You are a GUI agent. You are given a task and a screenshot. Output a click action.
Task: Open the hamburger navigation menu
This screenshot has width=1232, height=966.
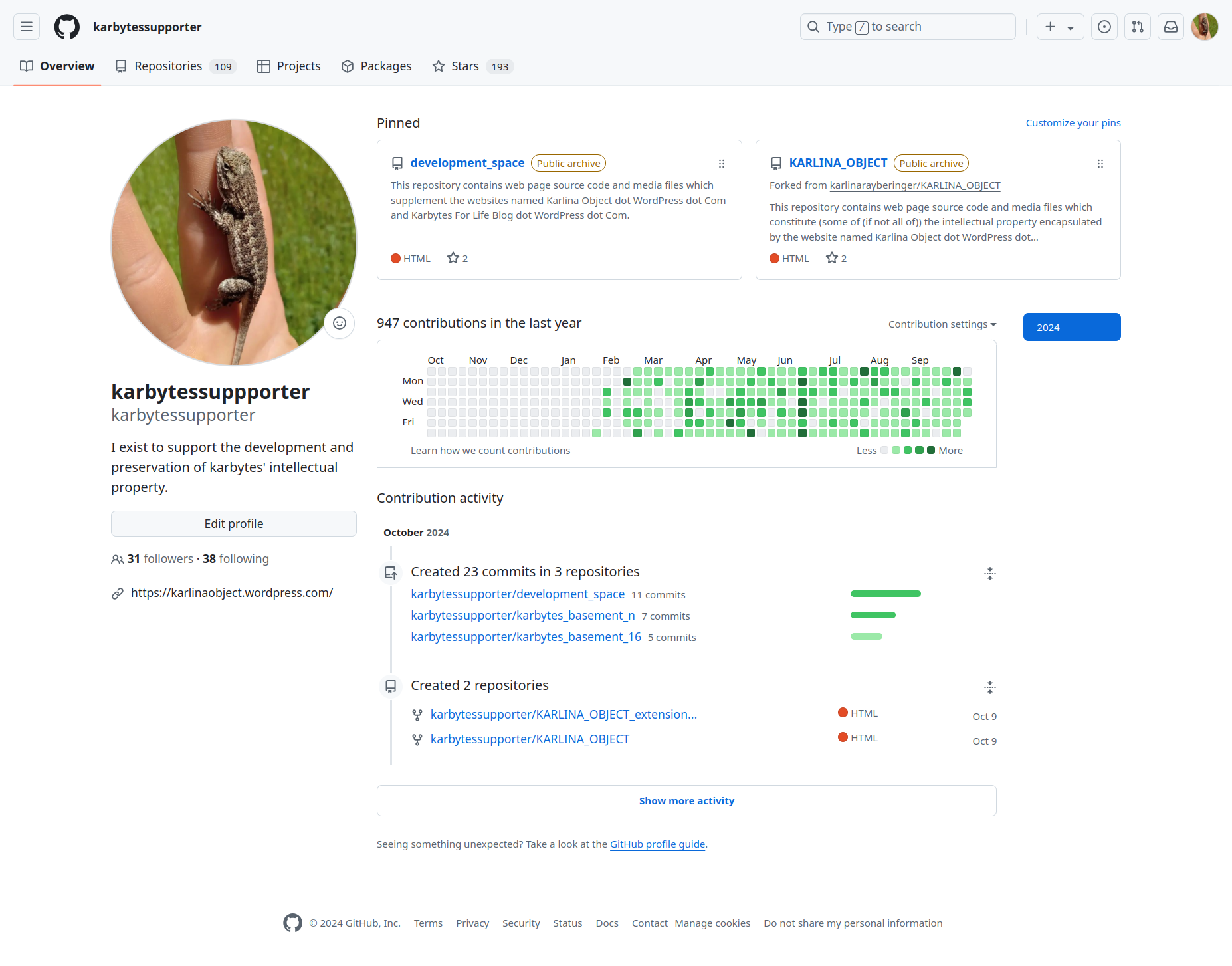point(27,27)
